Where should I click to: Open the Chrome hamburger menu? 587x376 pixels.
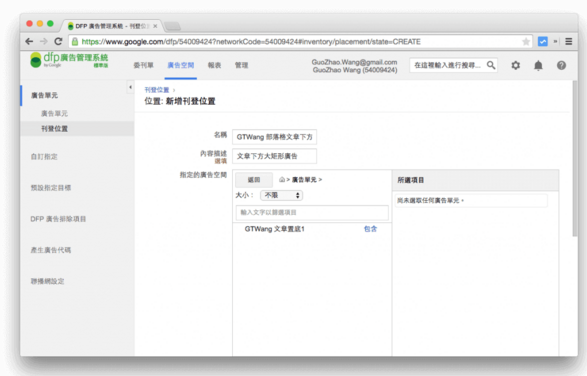[569, 42]
